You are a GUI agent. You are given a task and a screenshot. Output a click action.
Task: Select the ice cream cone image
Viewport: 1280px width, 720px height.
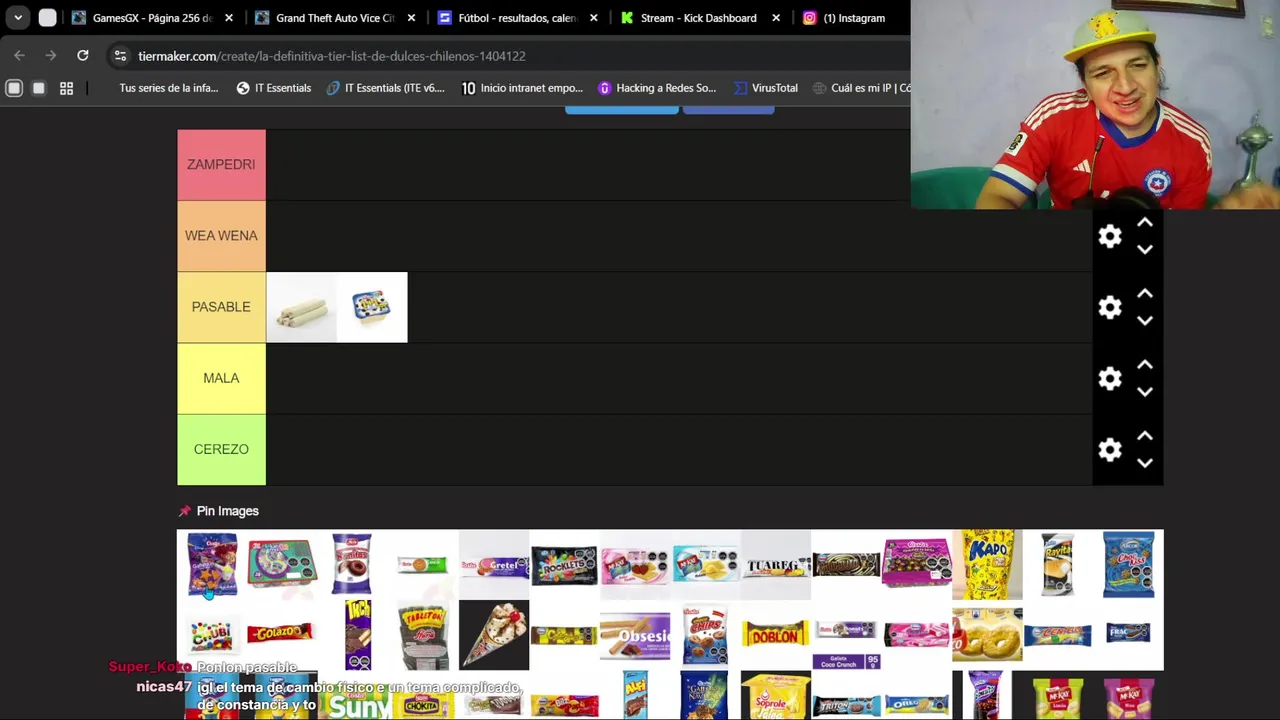[494, 635]
